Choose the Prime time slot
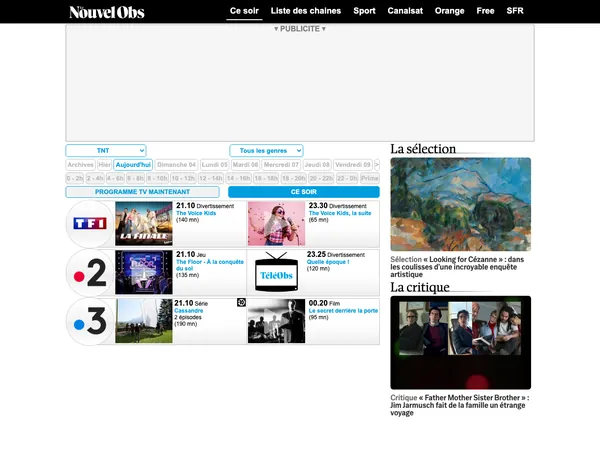The height and width of the screenshot is (450, 600). [370, 178]
